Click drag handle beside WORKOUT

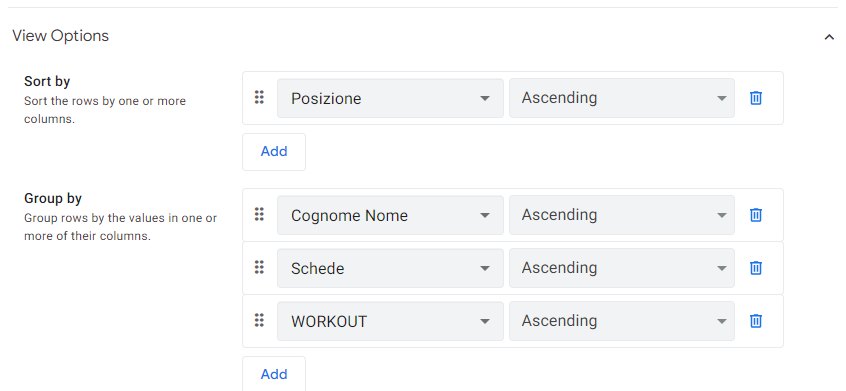(259, 321)
